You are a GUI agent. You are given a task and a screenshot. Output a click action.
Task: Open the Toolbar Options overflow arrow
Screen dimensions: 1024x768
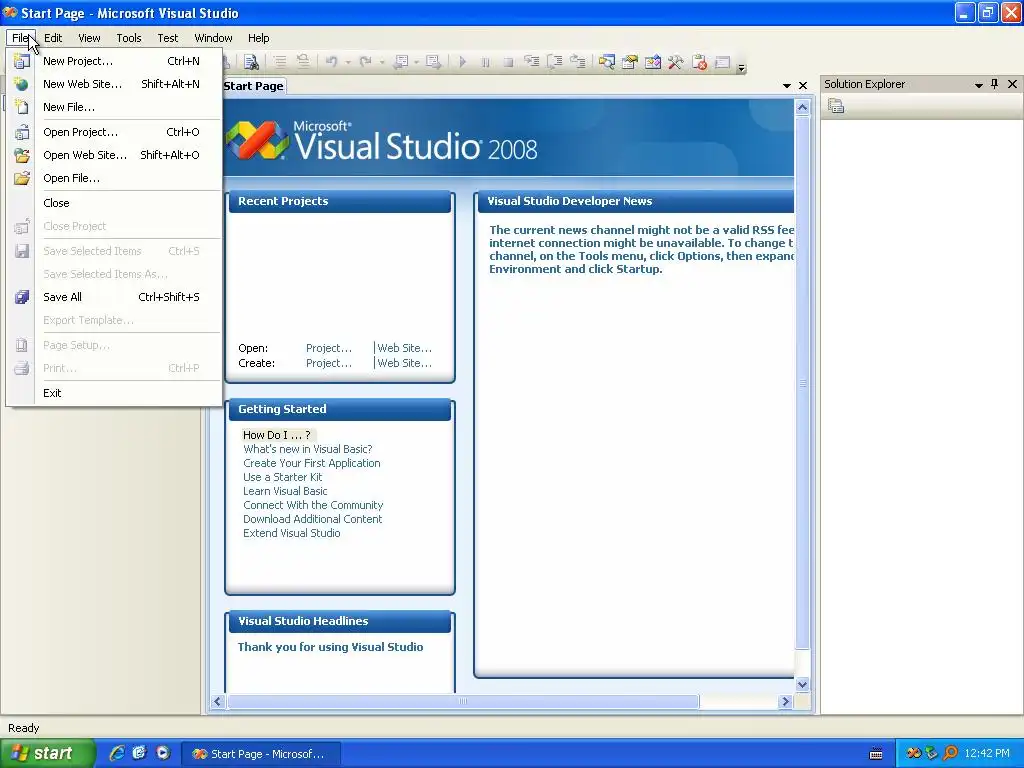741,67
